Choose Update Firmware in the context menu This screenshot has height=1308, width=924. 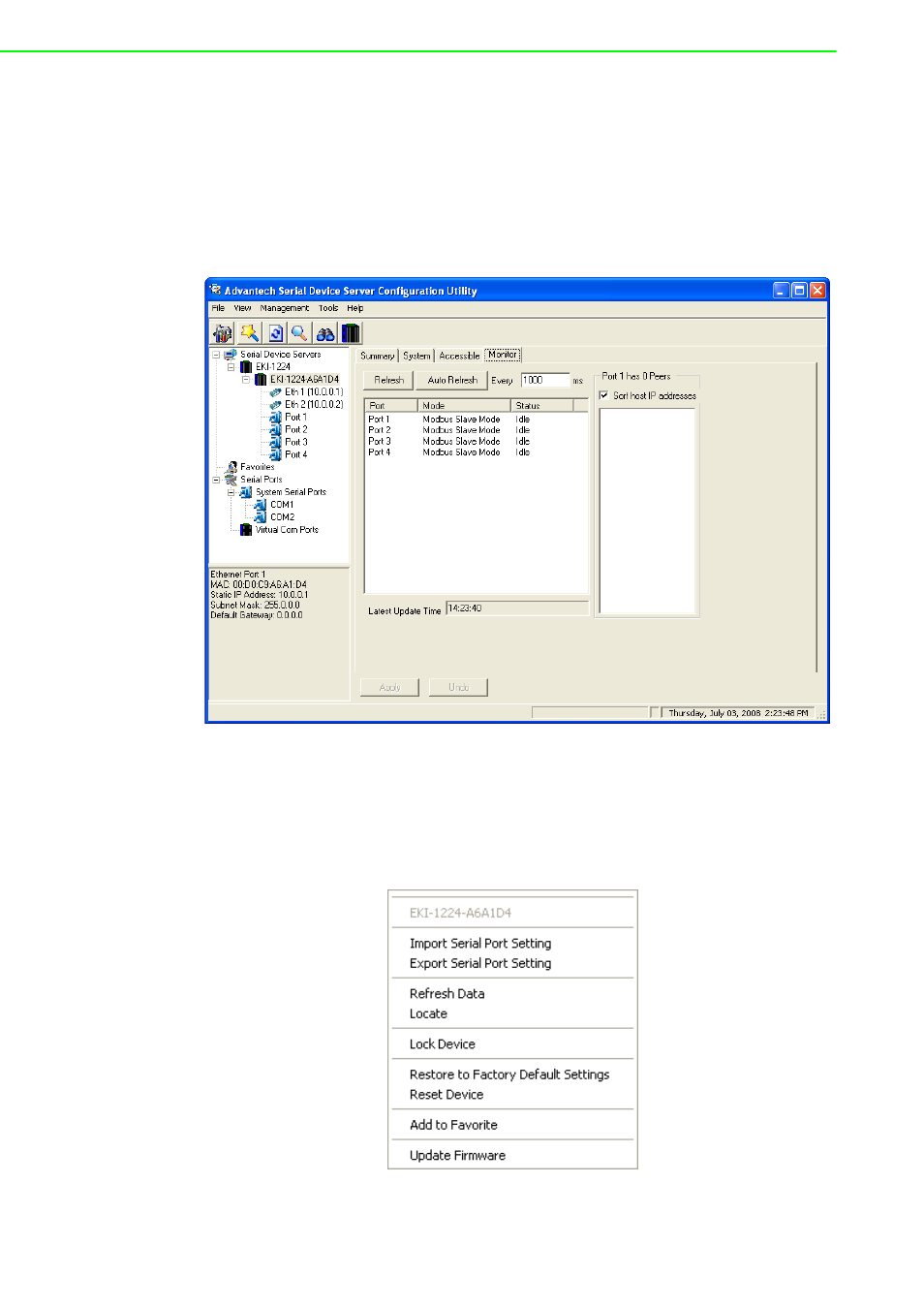pyautogui.click(x=457, y=1156)
